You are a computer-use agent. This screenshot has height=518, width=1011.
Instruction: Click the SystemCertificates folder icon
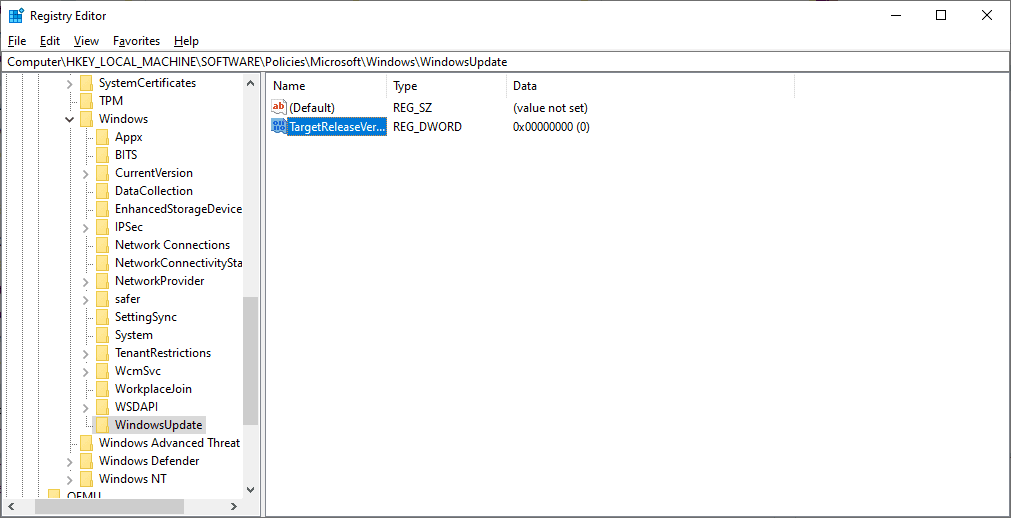click(87, 83)
